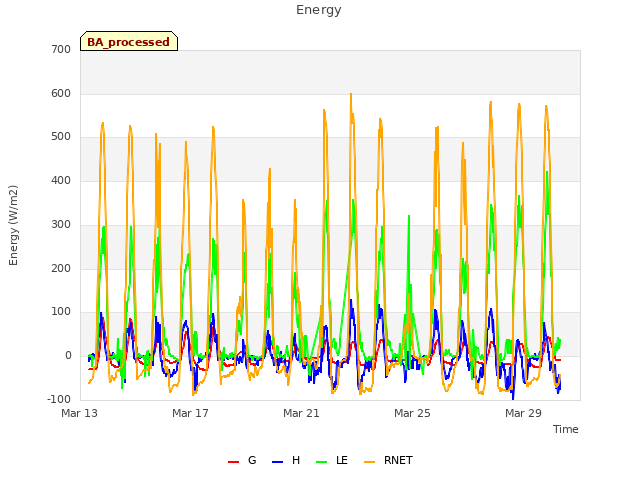
Task: Toggle the LE series in the legend
Action: click(x=332, y=460)
